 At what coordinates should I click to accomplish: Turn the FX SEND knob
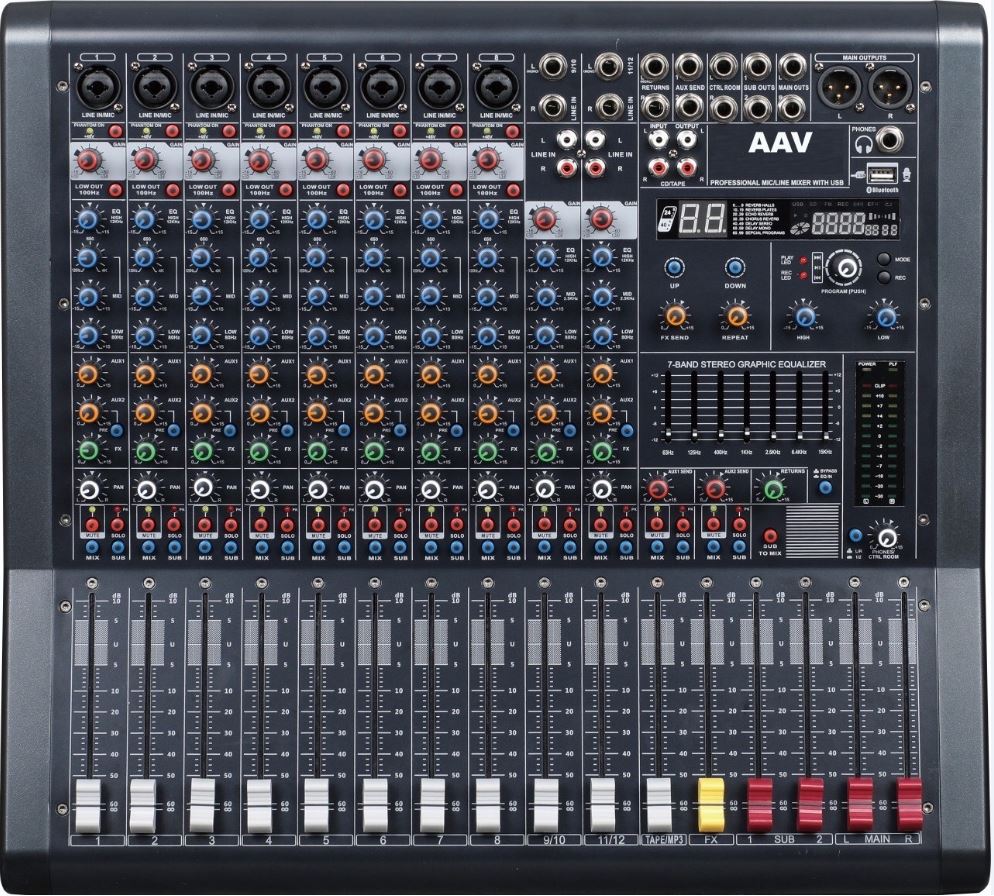[674, 316]
